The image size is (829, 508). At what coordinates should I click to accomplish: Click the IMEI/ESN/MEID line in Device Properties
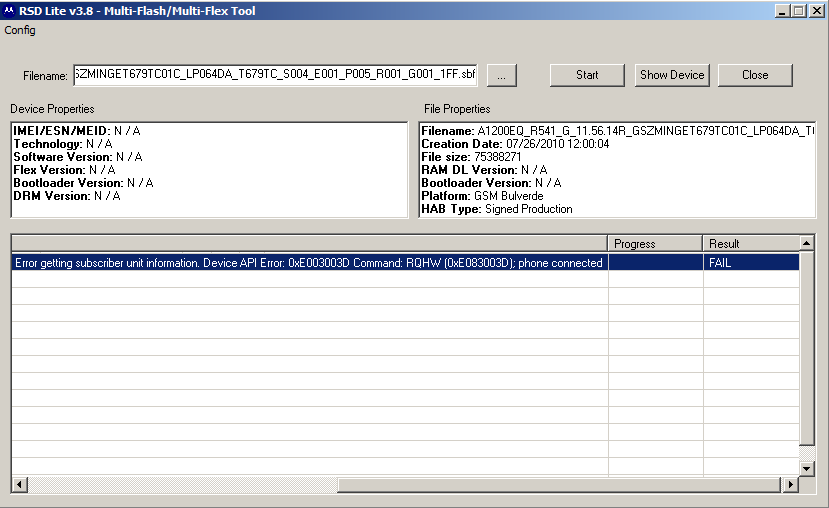click(77, 131)
